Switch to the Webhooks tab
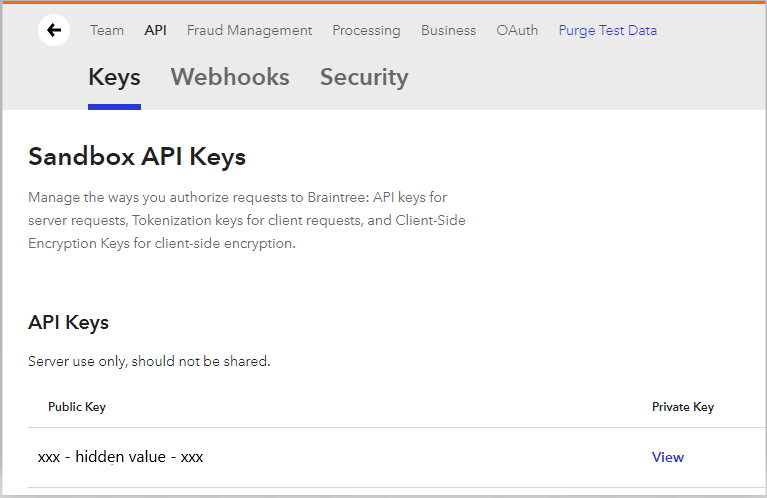 [x=230, y=77]
